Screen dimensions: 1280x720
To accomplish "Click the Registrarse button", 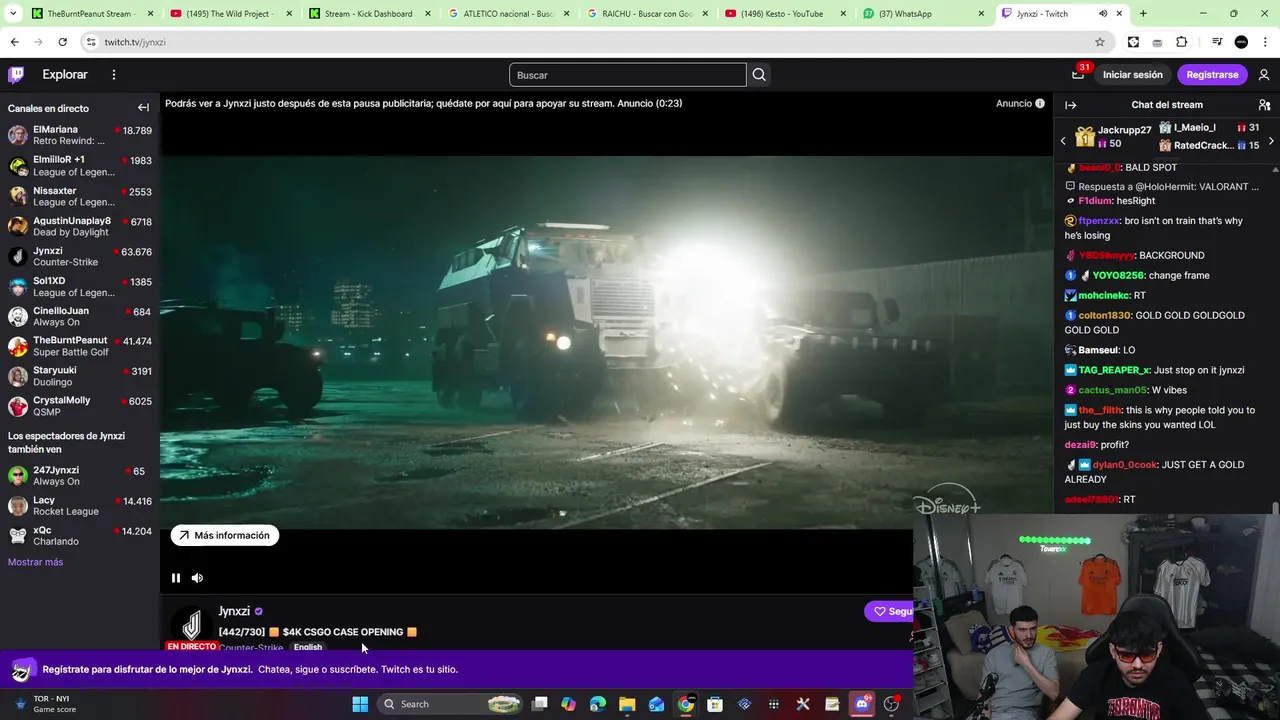I will pos(1212,75).
